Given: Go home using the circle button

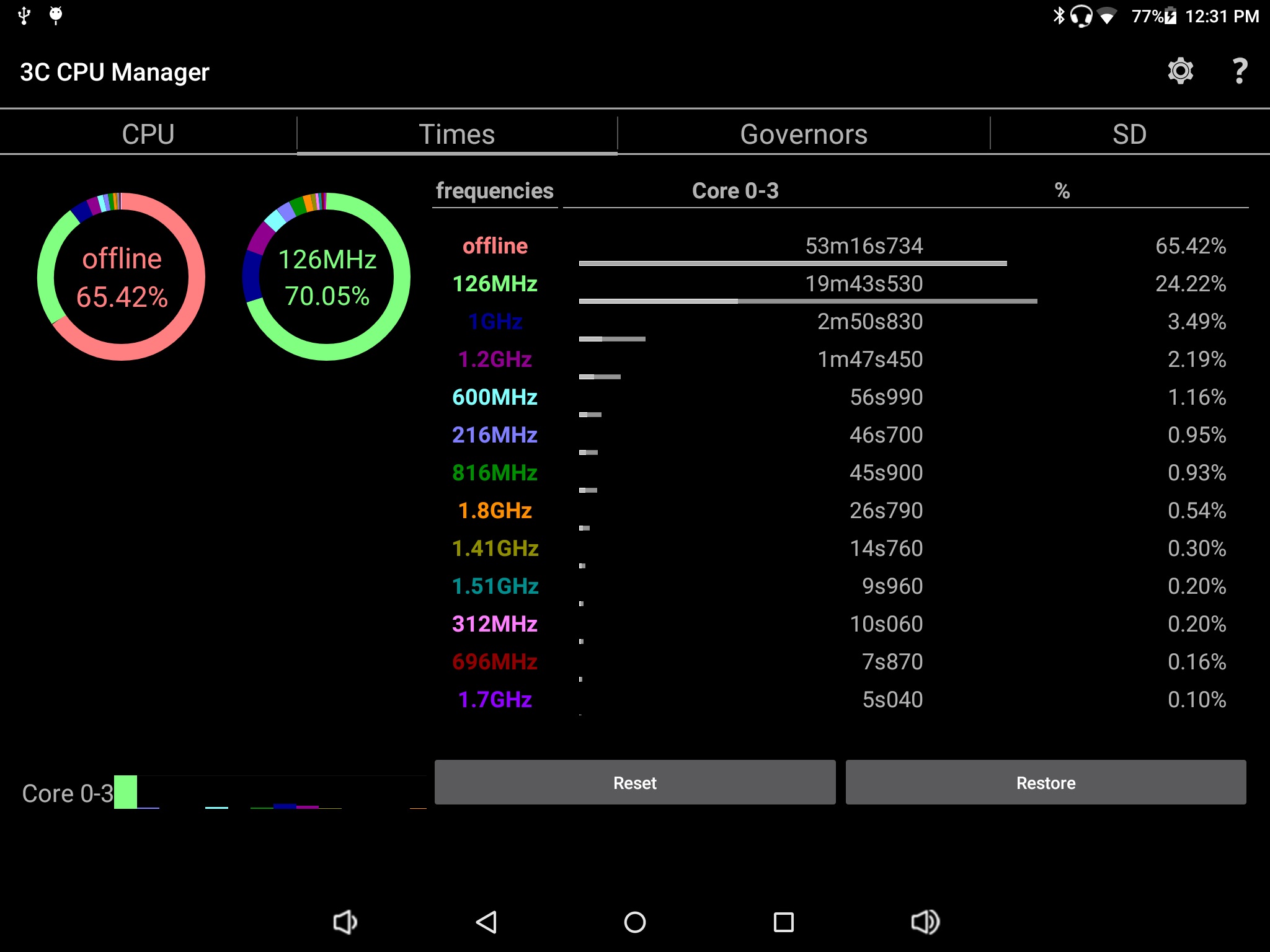Looking at the screenshot, I should point(635,922).
